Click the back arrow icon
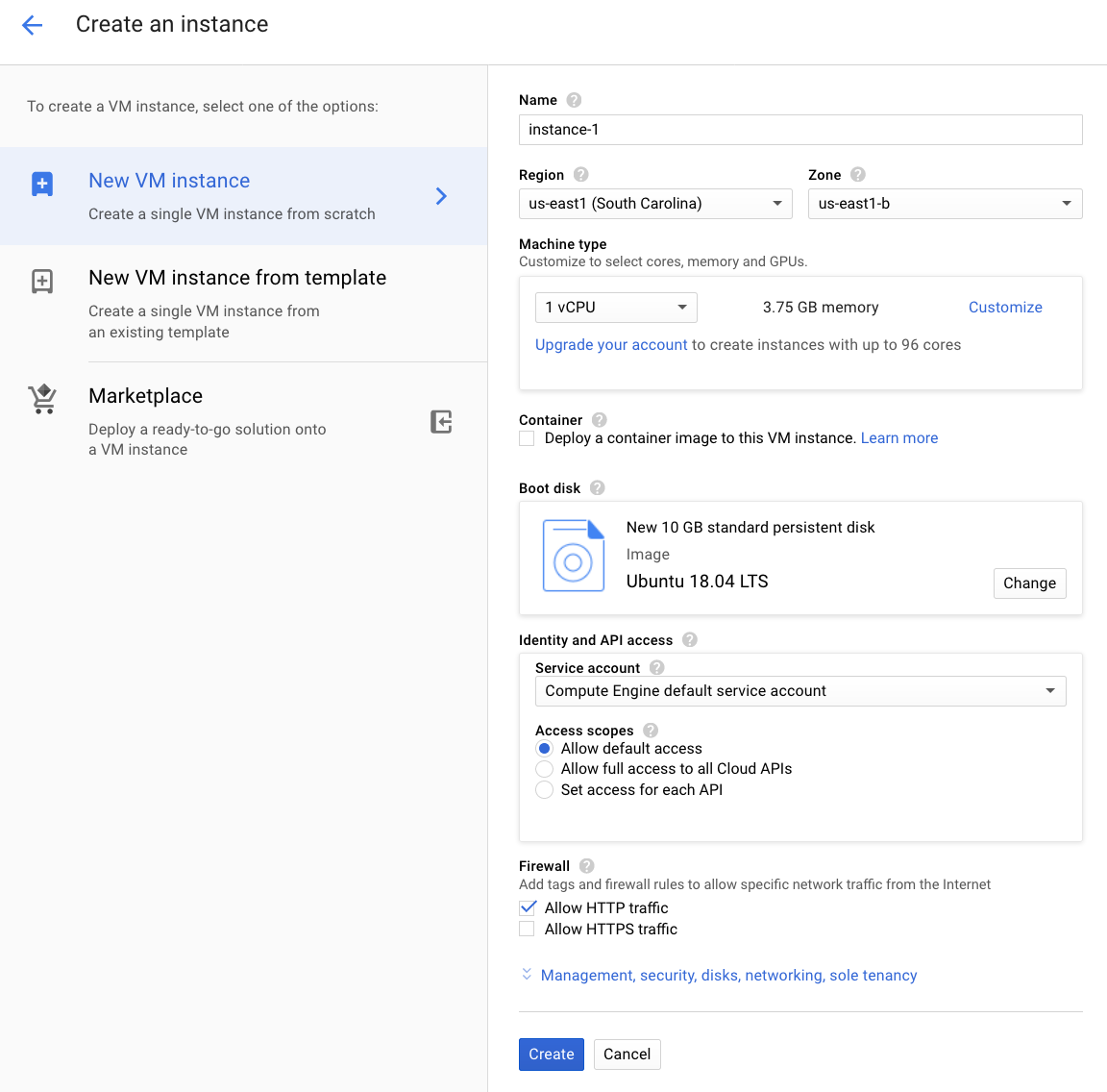This screenshot has height=1092, width=1107. (x=33, y=25)
